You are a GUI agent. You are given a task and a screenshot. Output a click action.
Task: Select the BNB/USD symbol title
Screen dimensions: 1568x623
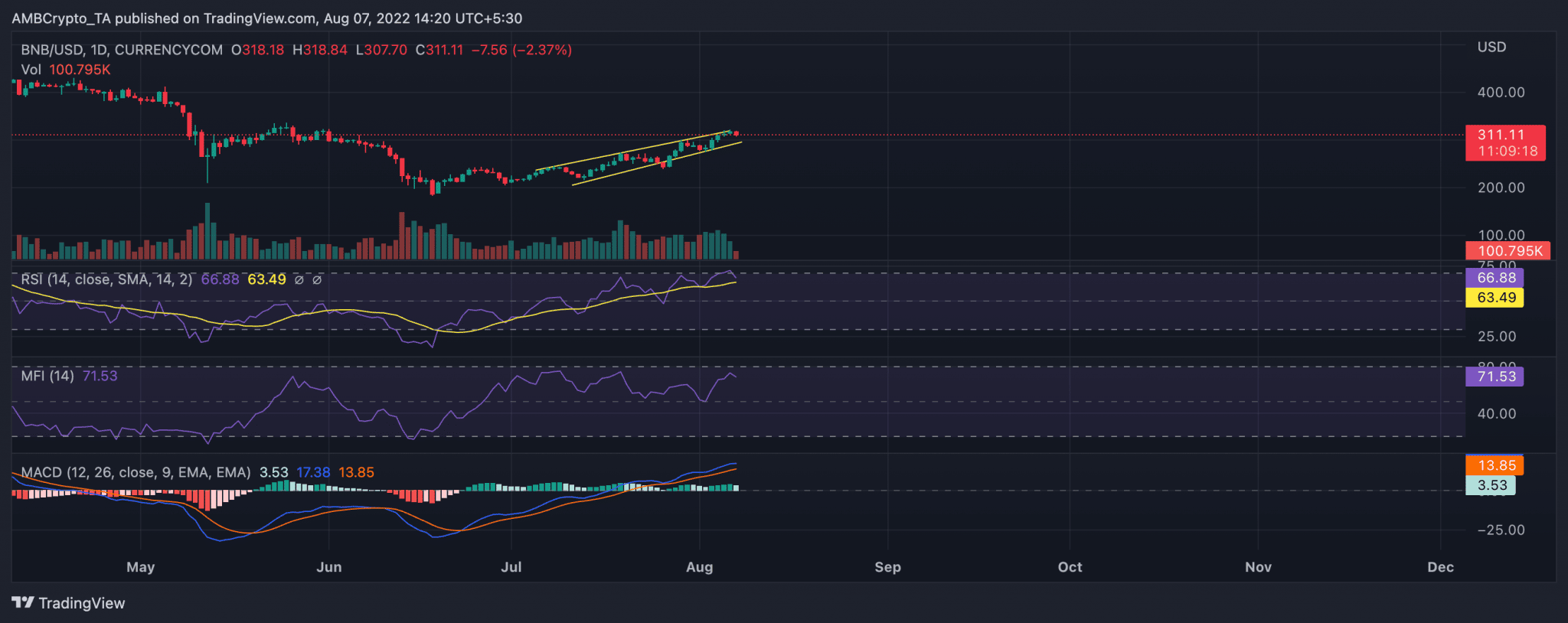click(x=122, y=50)
